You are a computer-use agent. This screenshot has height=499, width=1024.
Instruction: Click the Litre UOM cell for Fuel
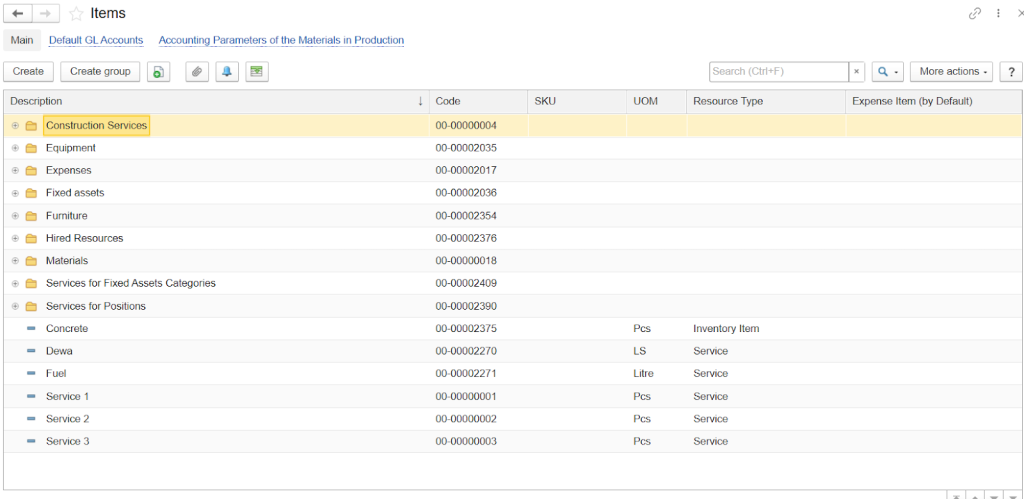(644, 374)
